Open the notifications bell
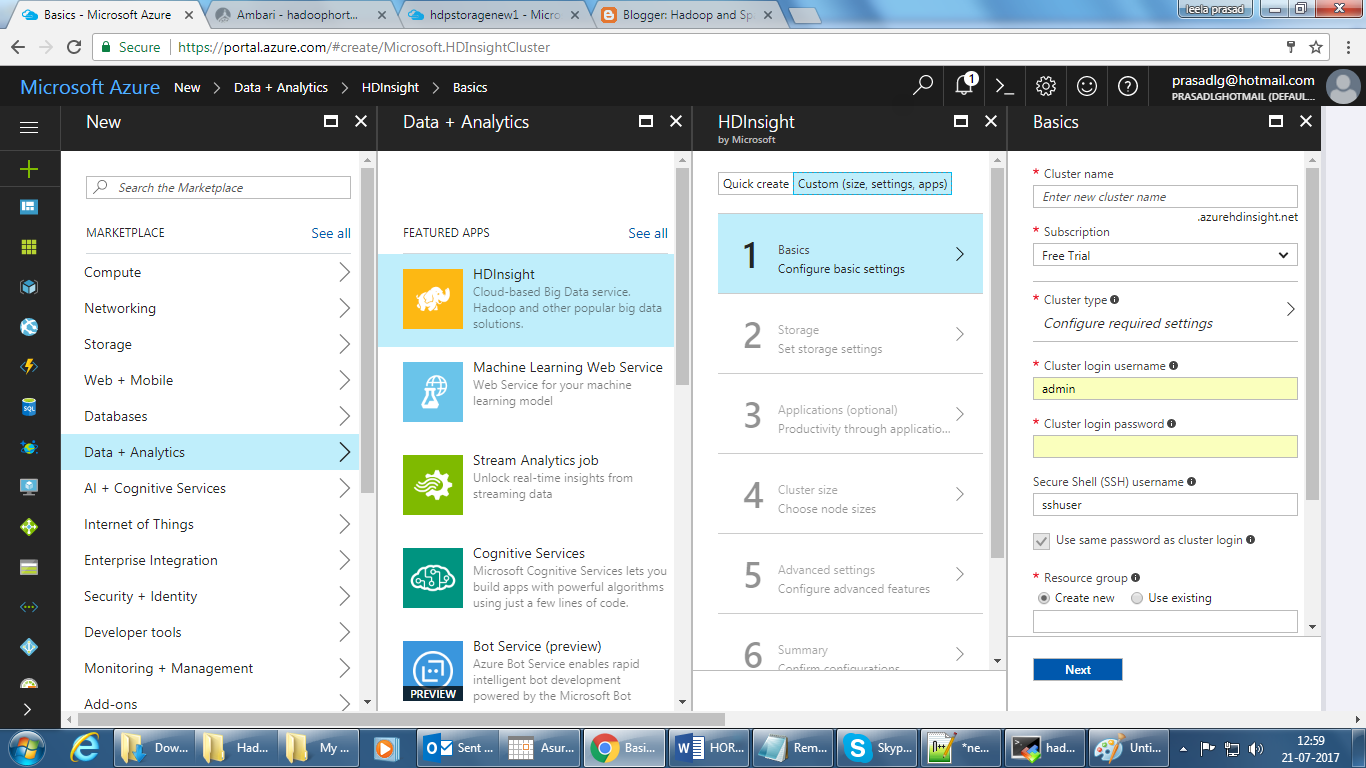Screen dimensions: 1366x768 click(x=963, y=86)
